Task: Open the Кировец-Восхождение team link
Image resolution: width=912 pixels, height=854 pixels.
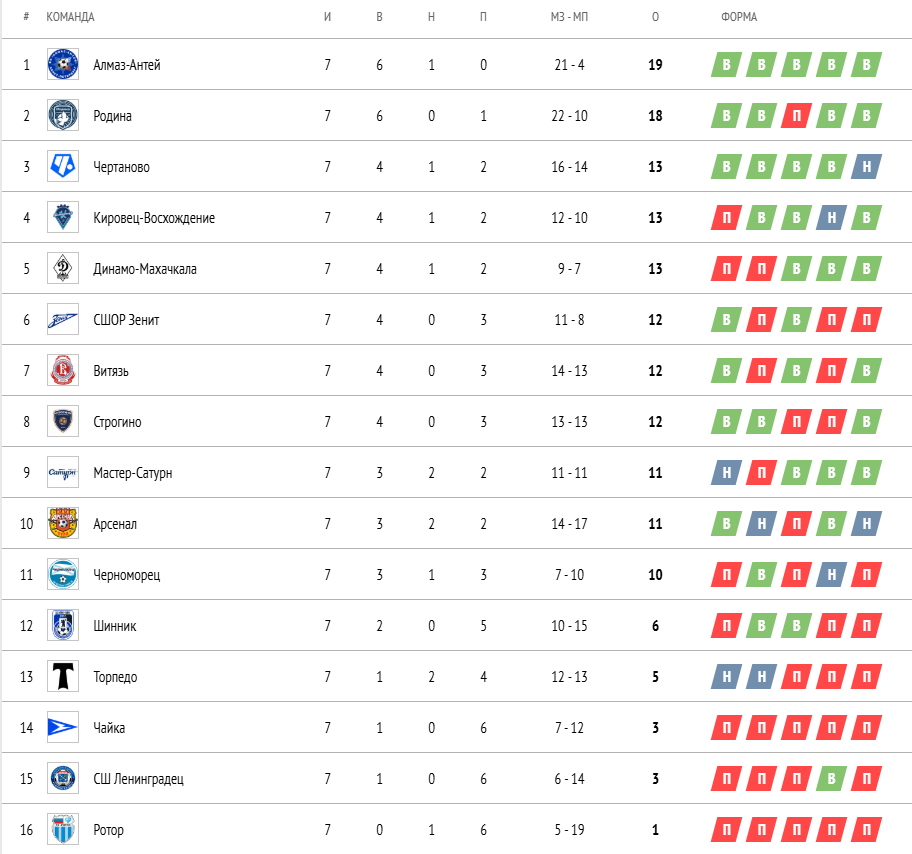Action: (154, 218)
